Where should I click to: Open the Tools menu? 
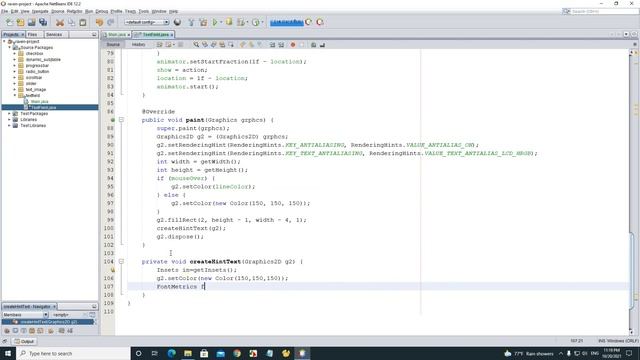[x=144, y=11]
